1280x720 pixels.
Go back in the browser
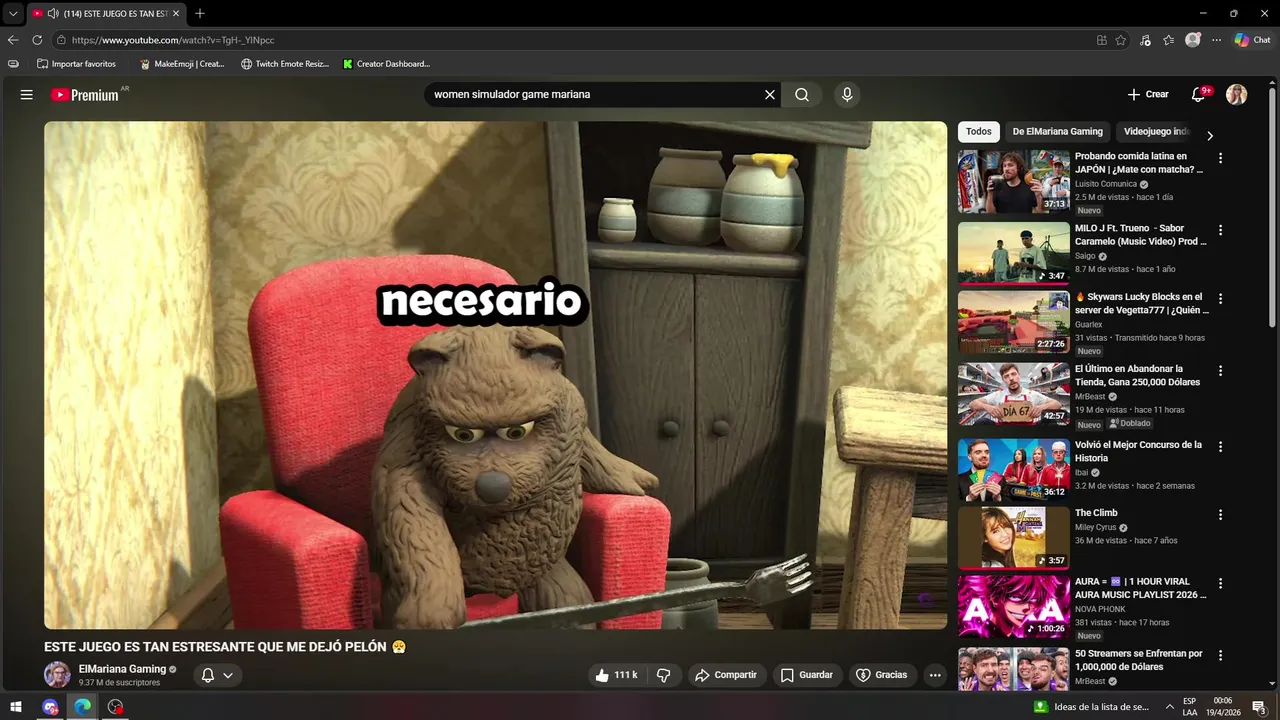13,40
